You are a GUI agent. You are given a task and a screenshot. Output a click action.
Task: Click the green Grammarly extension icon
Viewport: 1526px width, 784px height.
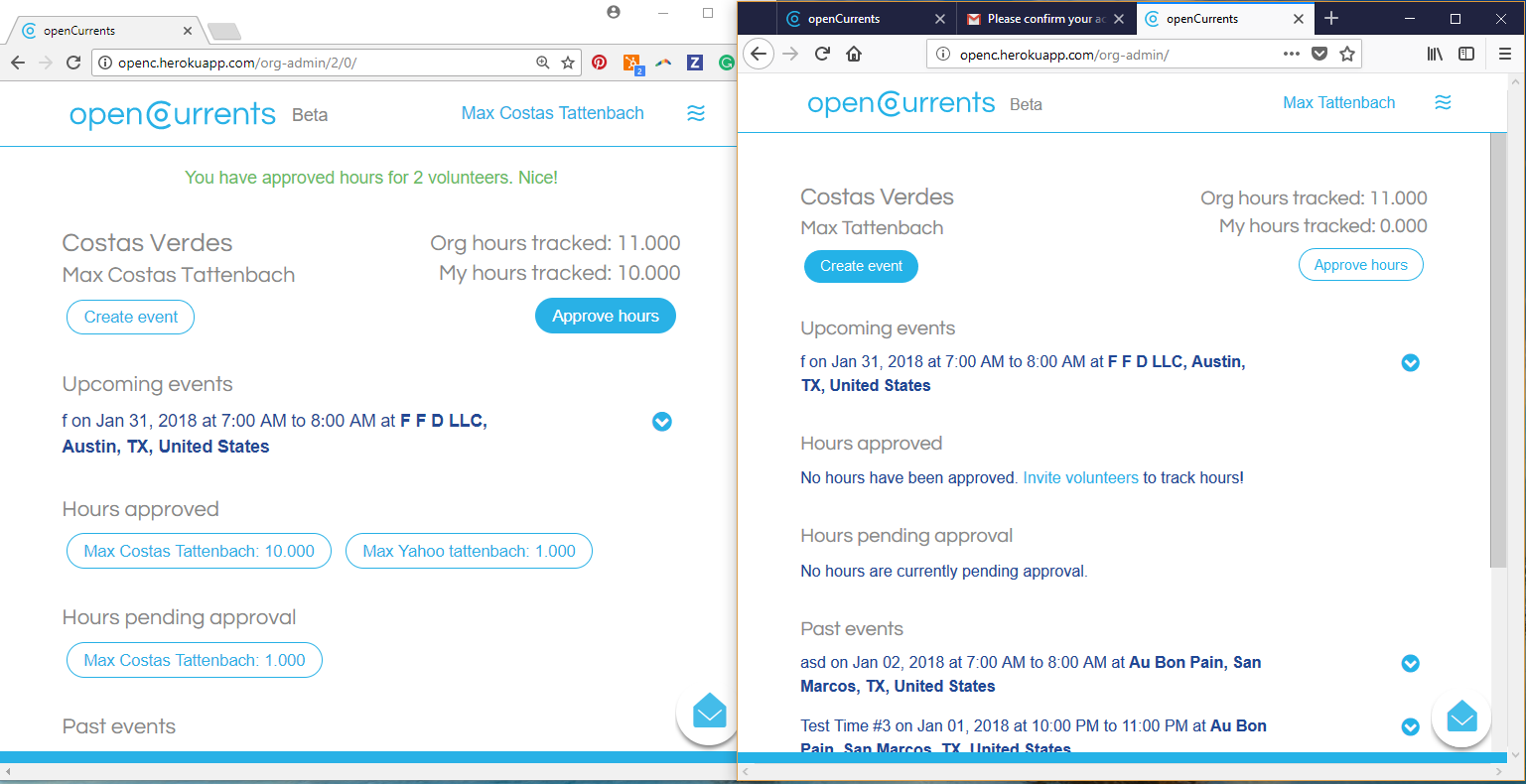(x=727, y=63)
